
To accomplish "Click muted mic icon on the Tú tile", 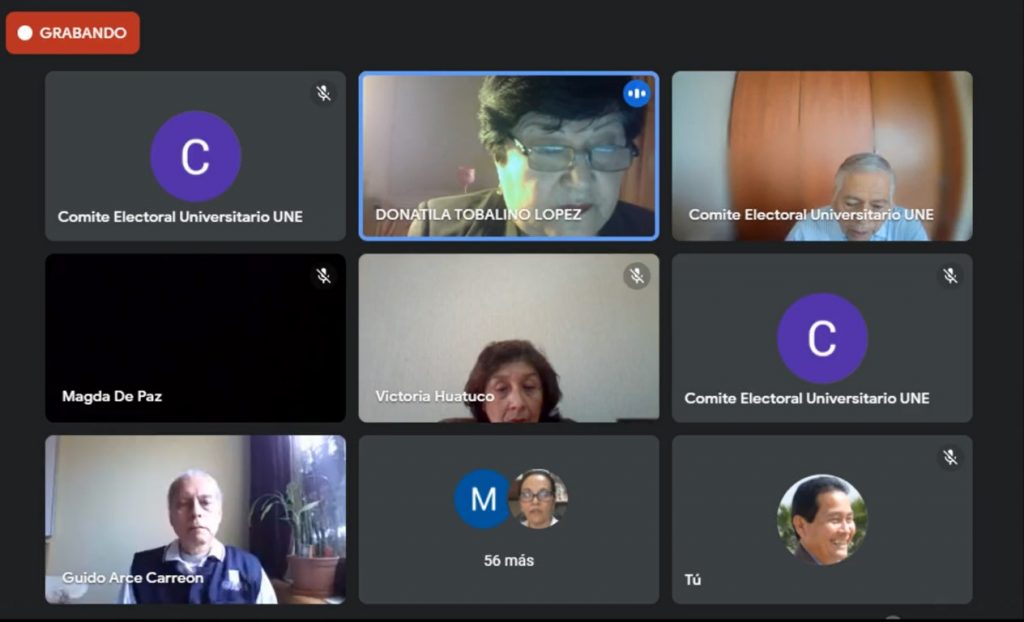I will 950,457.
